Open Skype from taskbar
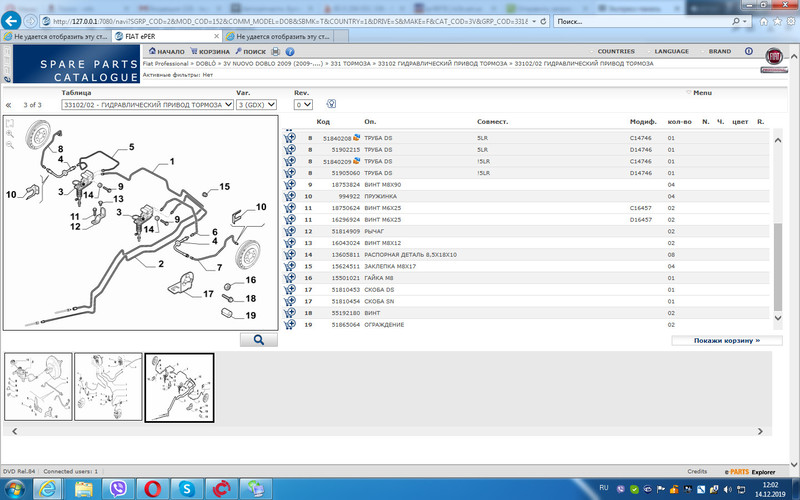Screen dimensions: 800x500 (187, 489)
